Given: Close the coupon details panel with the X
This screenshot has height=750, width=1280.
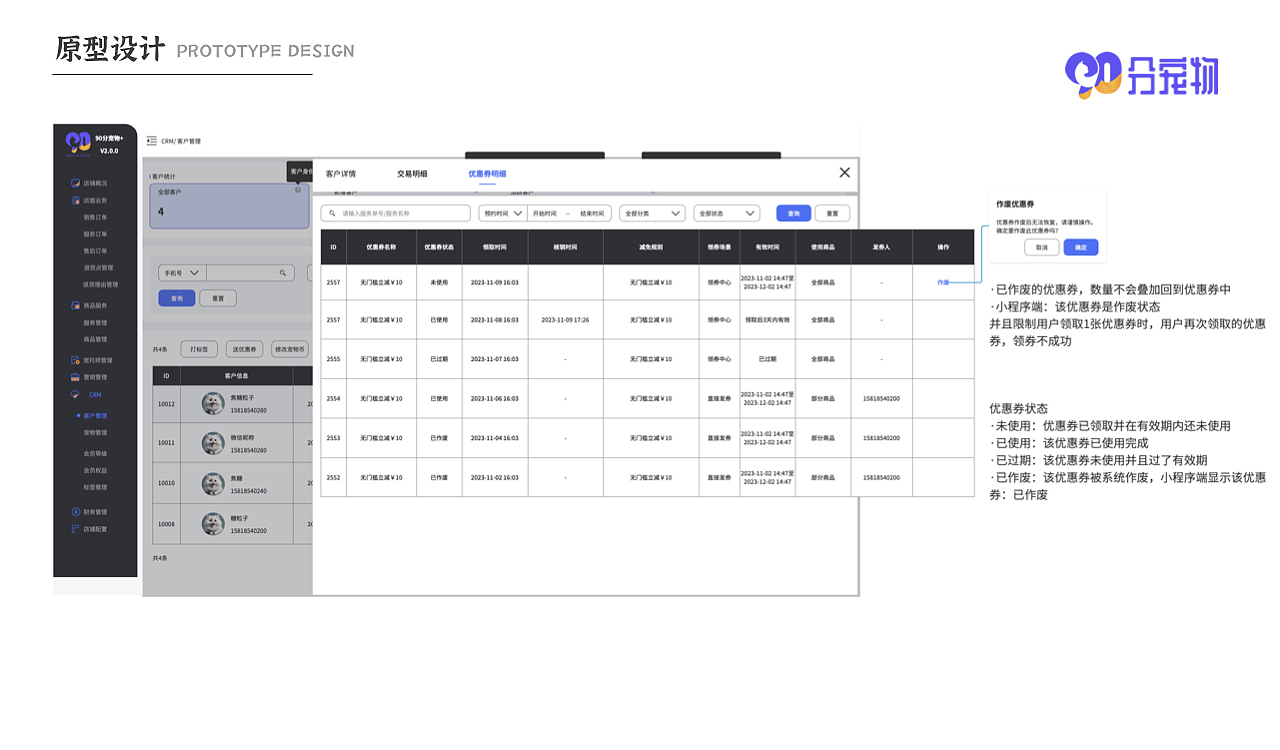Looking at the screenshot, I should tap(845, 173).
